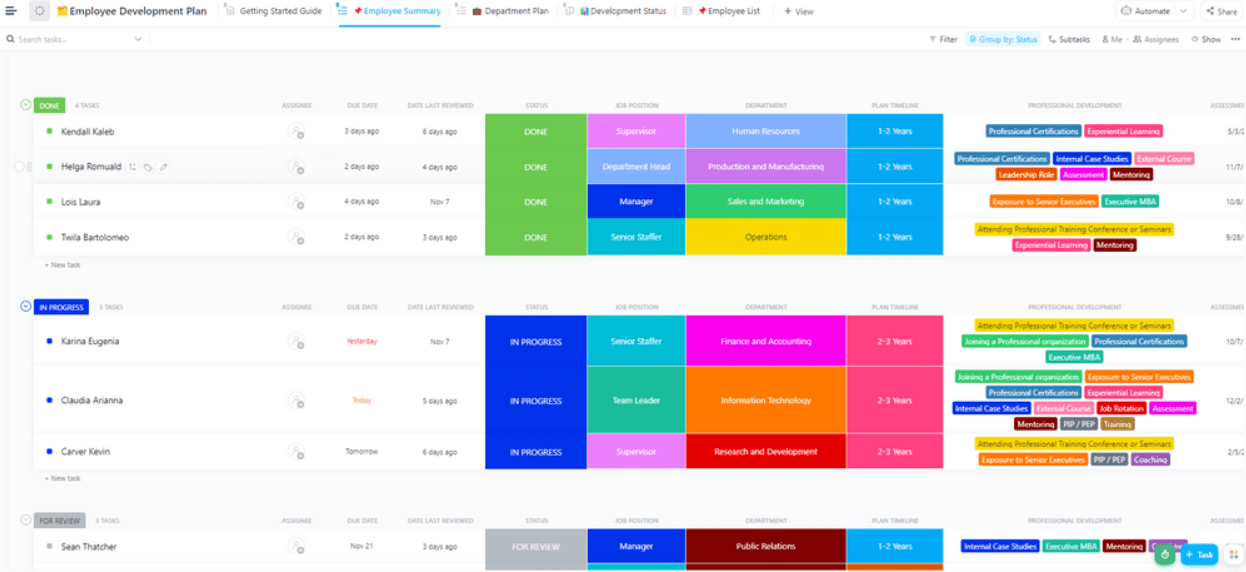Select the Helga Romuald row checkbox circle
1246x572 pixels.
[x=18, y=167]
